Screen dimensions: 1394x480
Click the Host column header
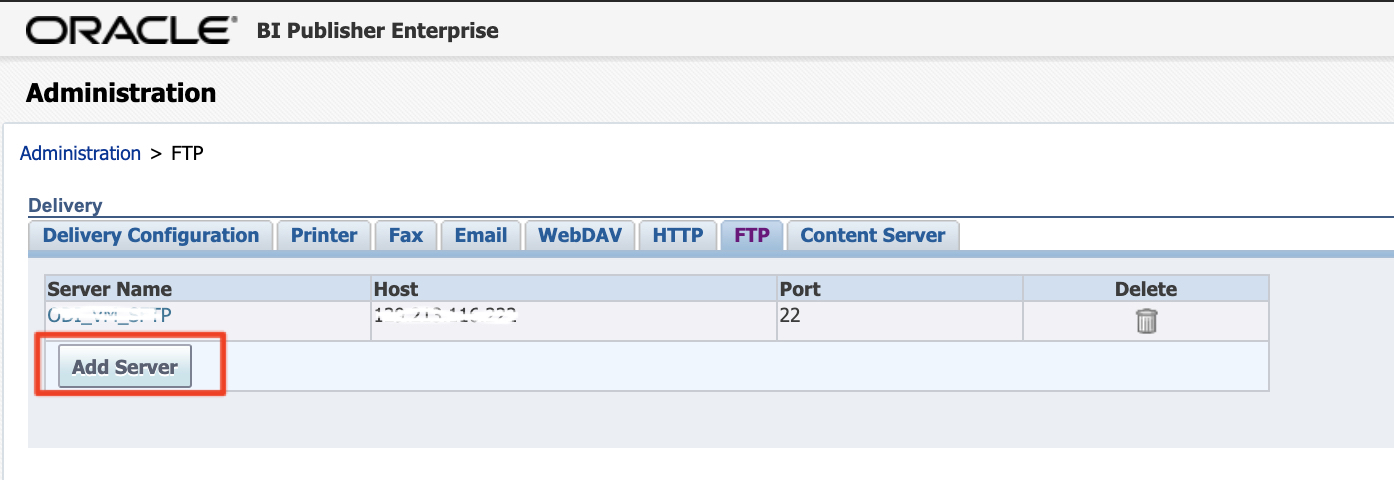pos(396,289)
